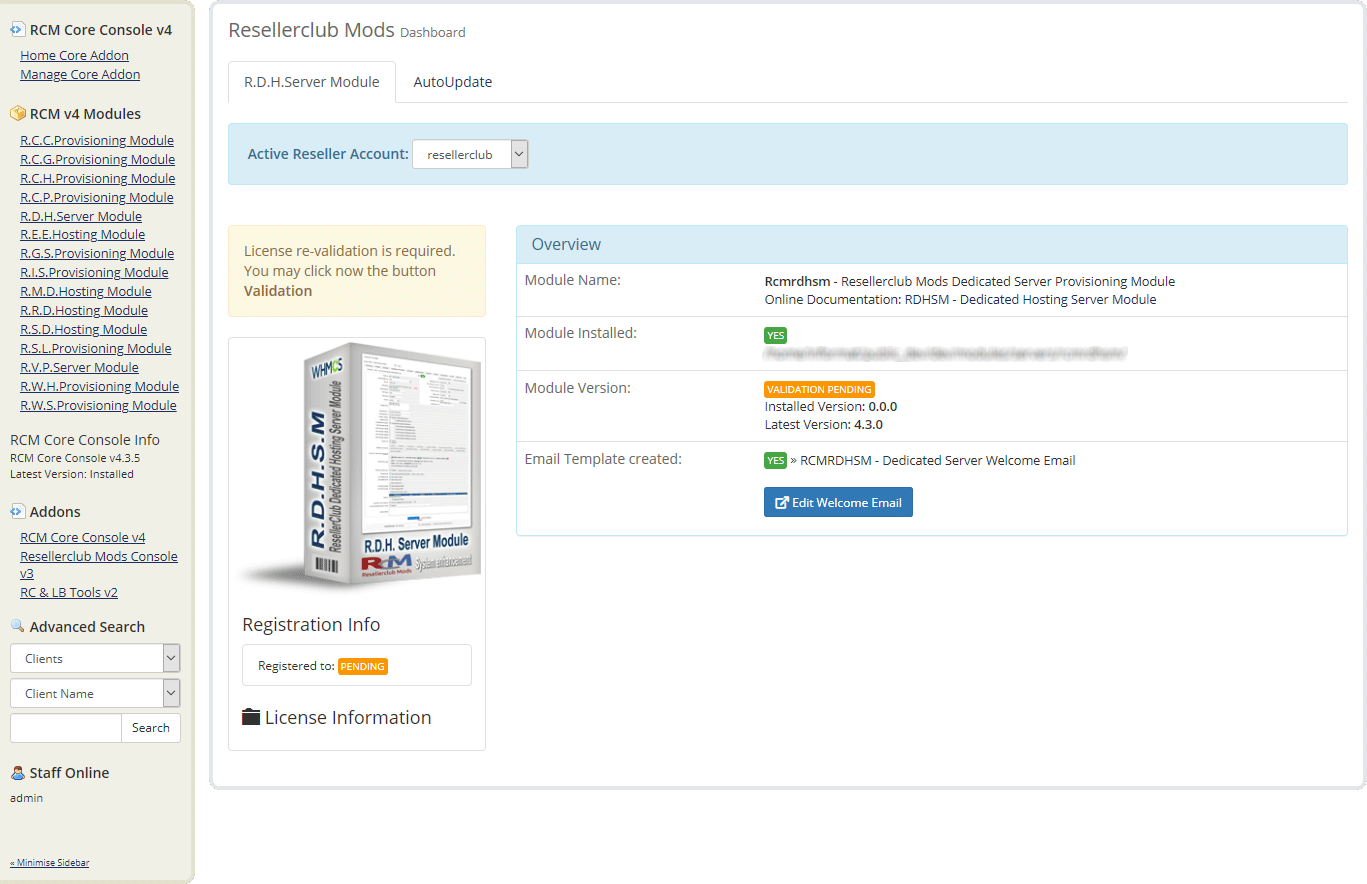Click Minimise Sidebar link
This screenshot has height=884, width=1367.
point(50,862)
